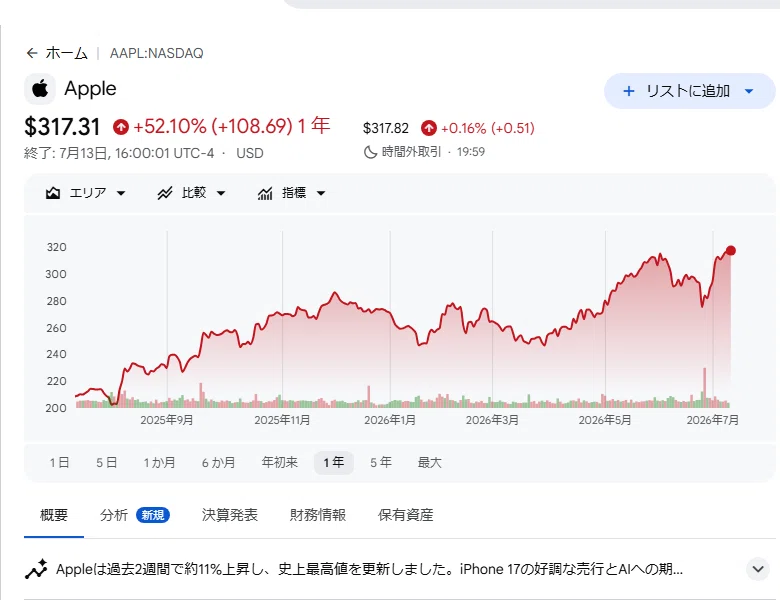Select the 6か月 time range
Screen dimensions: 780x600
(x=218, y=463)
